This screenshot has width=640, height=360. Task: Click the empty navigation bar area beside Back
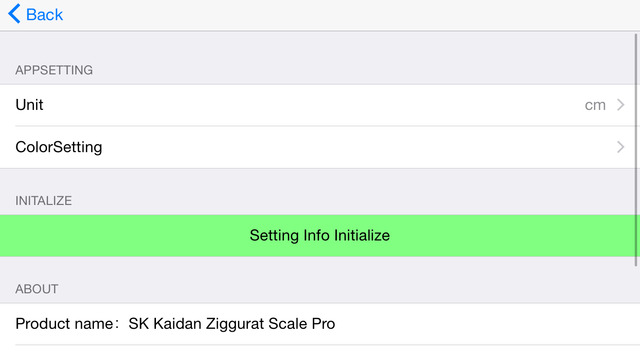click(351, 15)
